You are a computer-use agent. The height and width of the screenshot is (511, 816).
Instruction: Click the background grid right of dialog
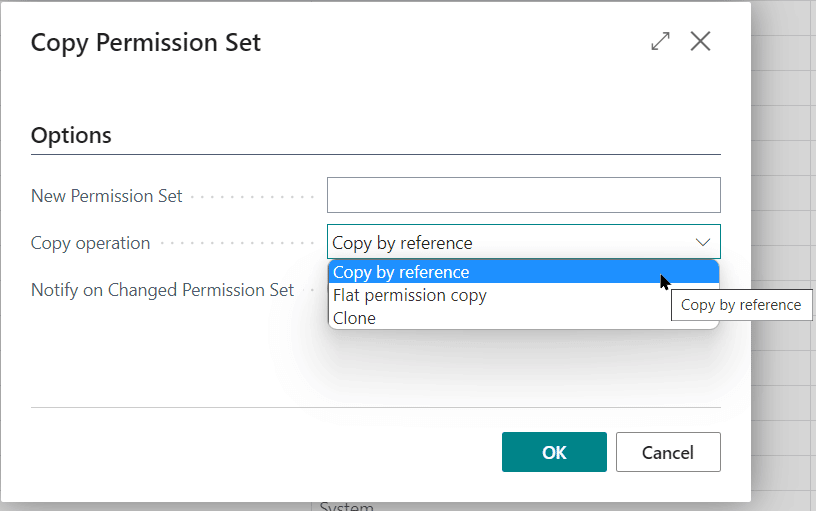pos(785,150)
